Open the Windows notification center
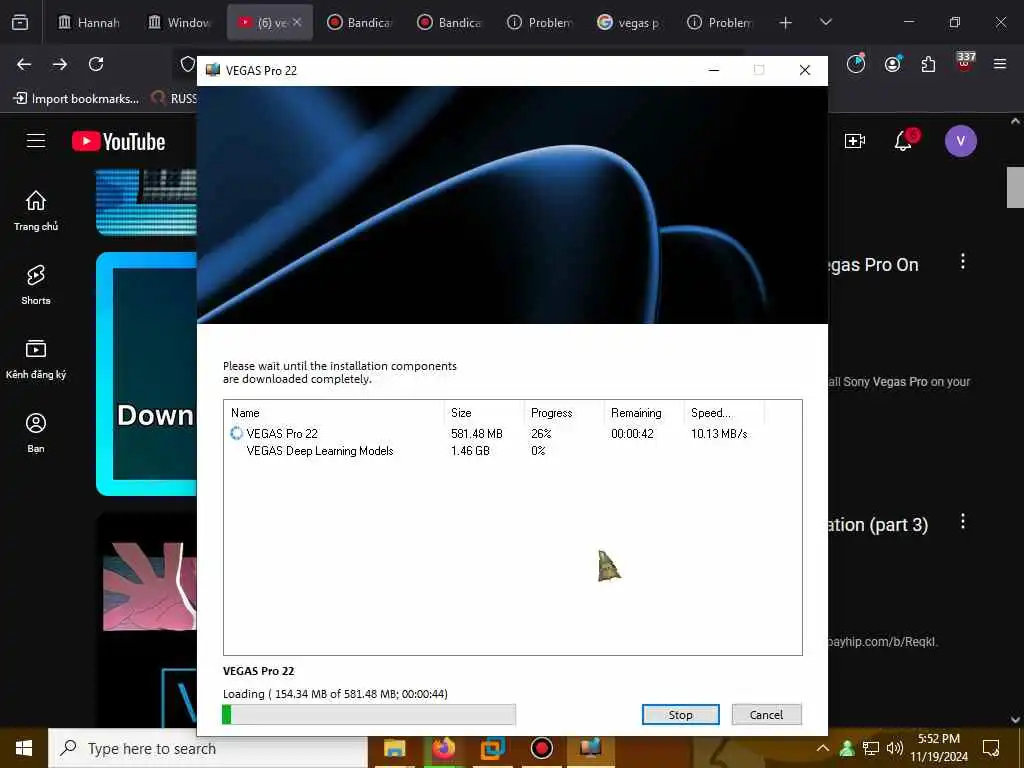This screenshot has width=1024, height=768. (x=991, y=748)
